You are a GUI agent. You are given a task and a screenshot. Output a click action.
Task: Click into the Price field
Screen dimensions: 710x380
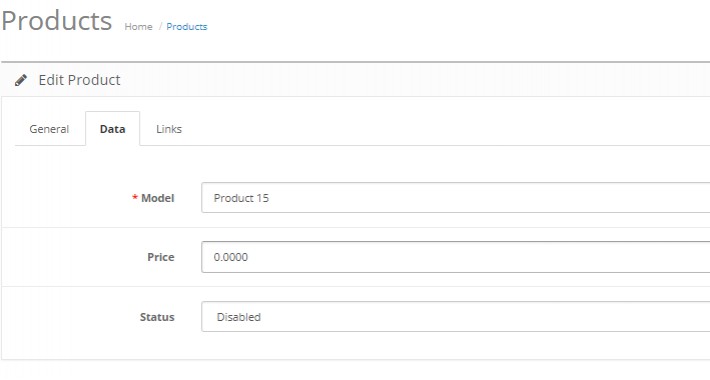pos(456,257)
